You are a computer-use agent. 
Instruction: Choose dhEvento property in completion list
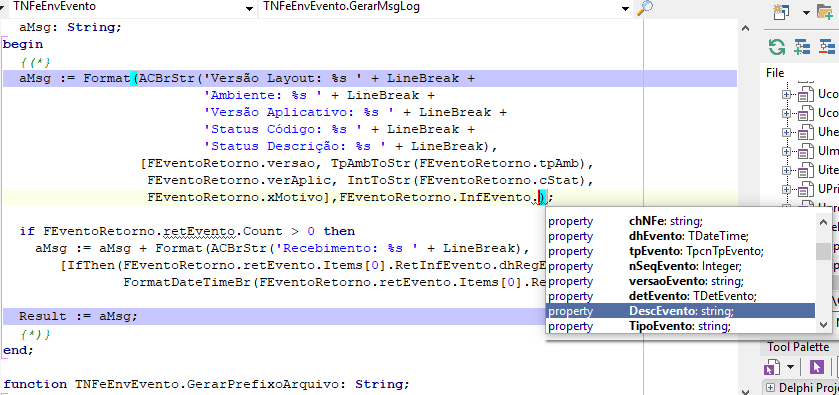pyautogui.click(x=681, y=236)
